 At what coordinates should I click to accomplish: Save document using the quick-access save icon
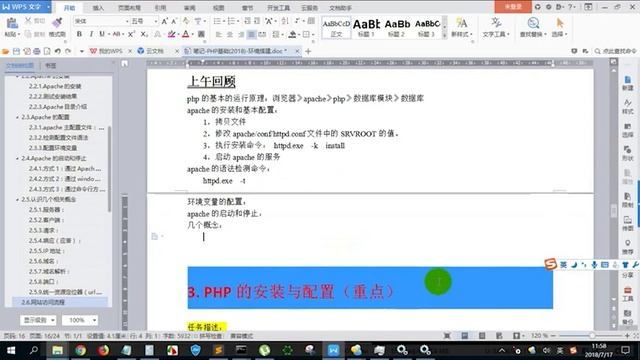click(16, 51)
